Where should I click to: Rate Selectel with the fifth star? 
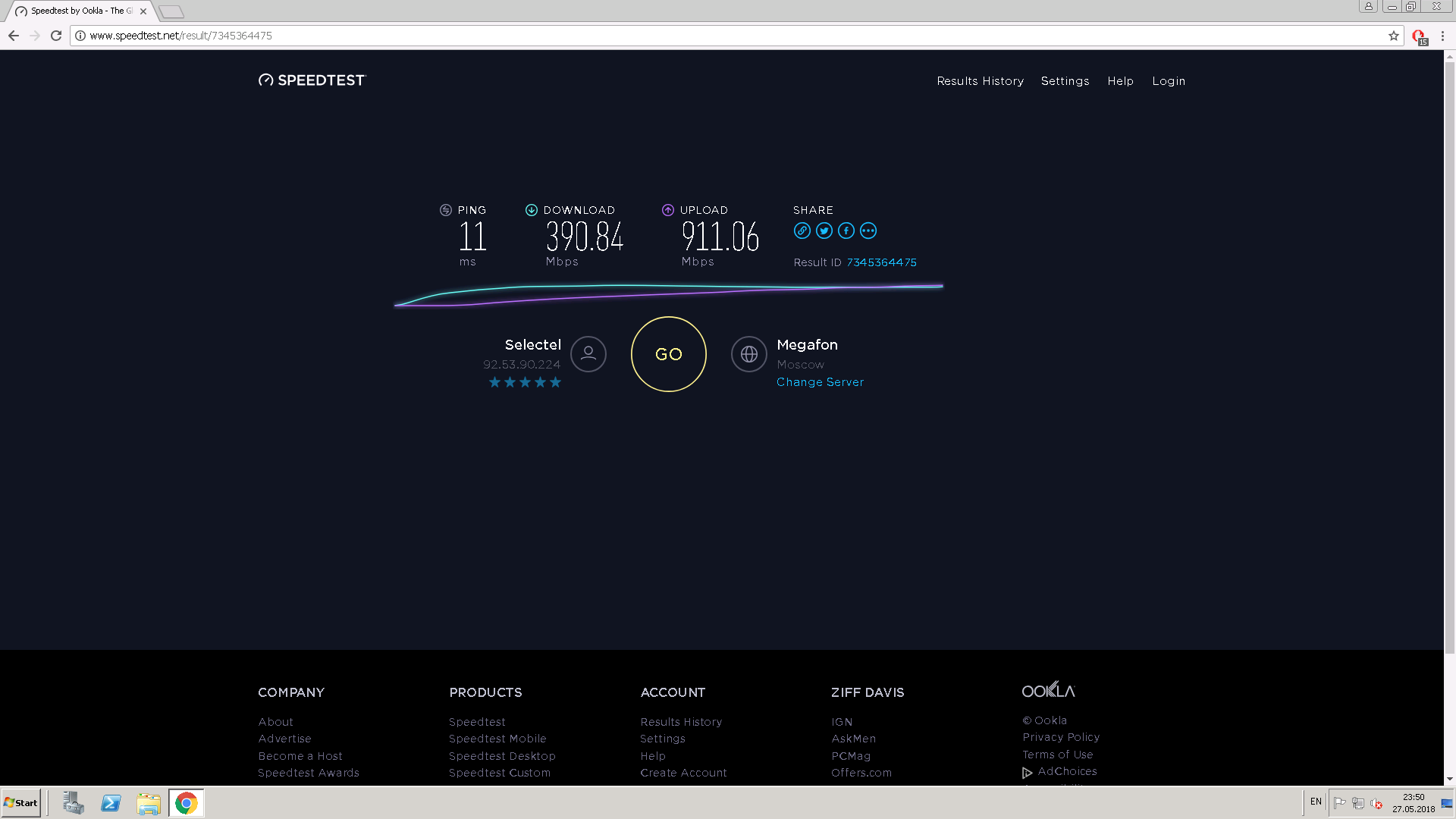click(556, 382)
